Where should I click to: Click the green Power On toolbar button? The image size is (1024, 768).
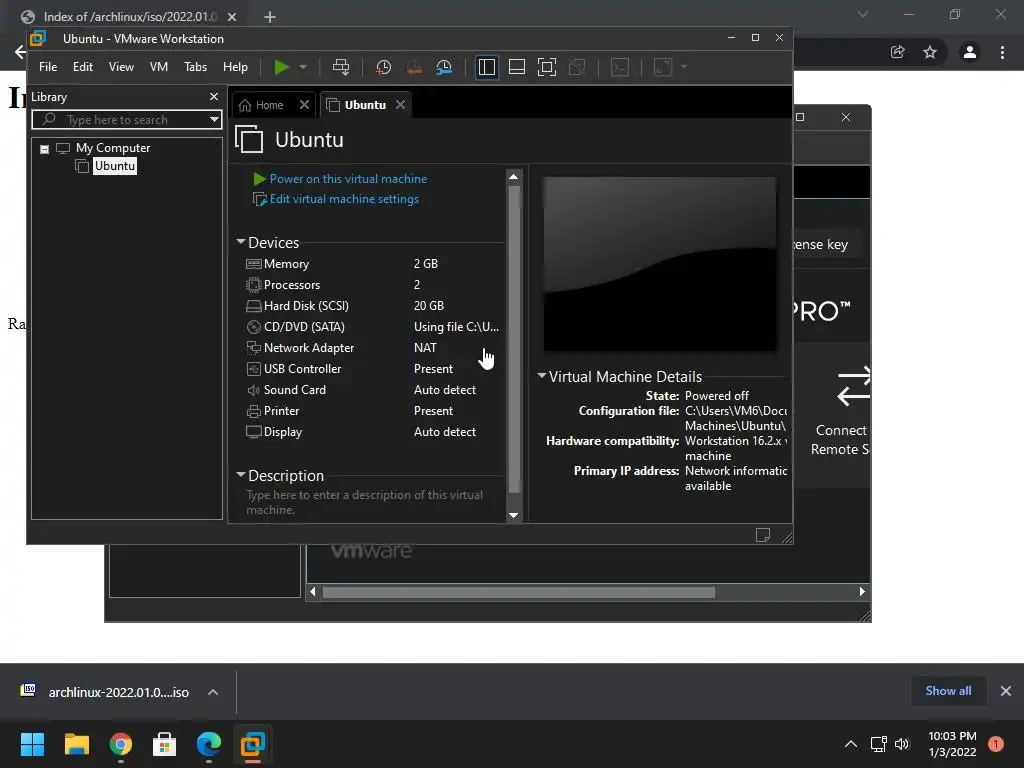tap(281, 67)
